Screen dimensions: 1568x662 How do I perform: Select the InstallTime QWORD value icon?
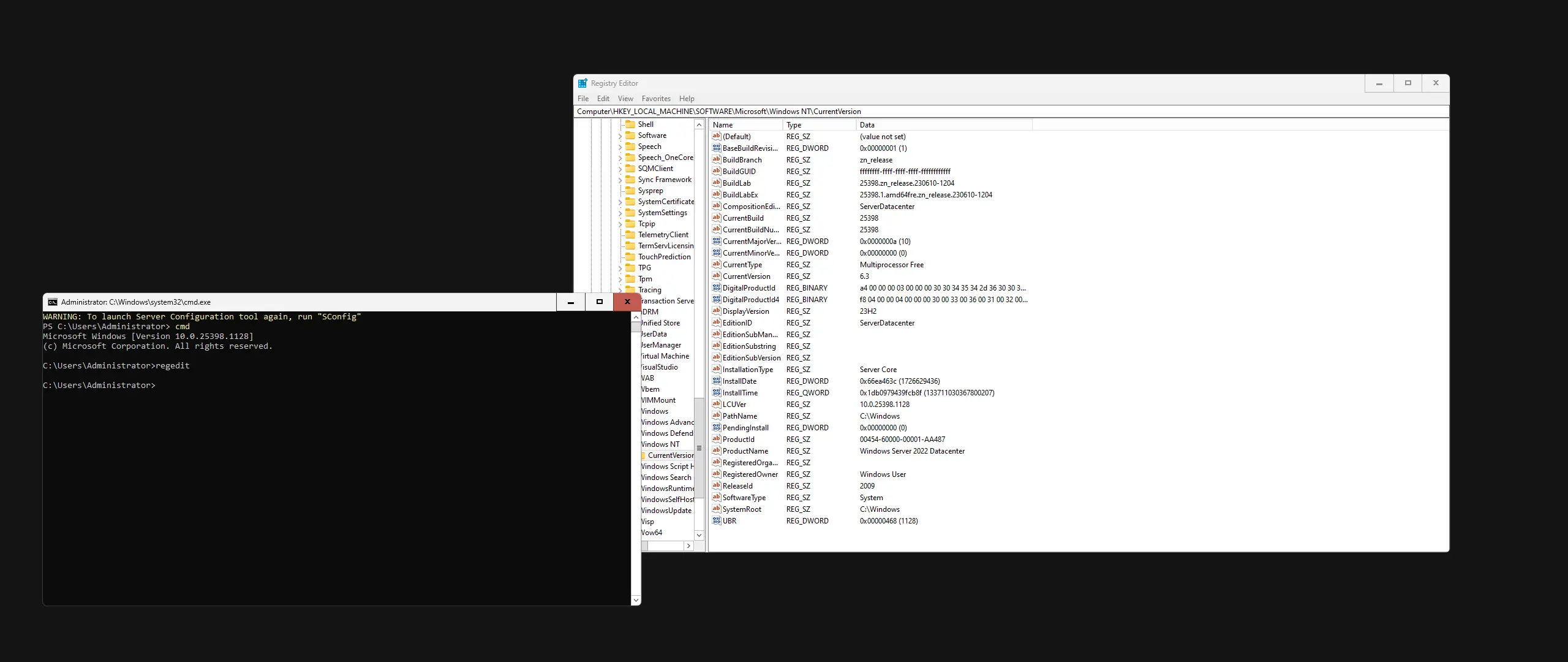pyautogui.click(x=716, y=393)
